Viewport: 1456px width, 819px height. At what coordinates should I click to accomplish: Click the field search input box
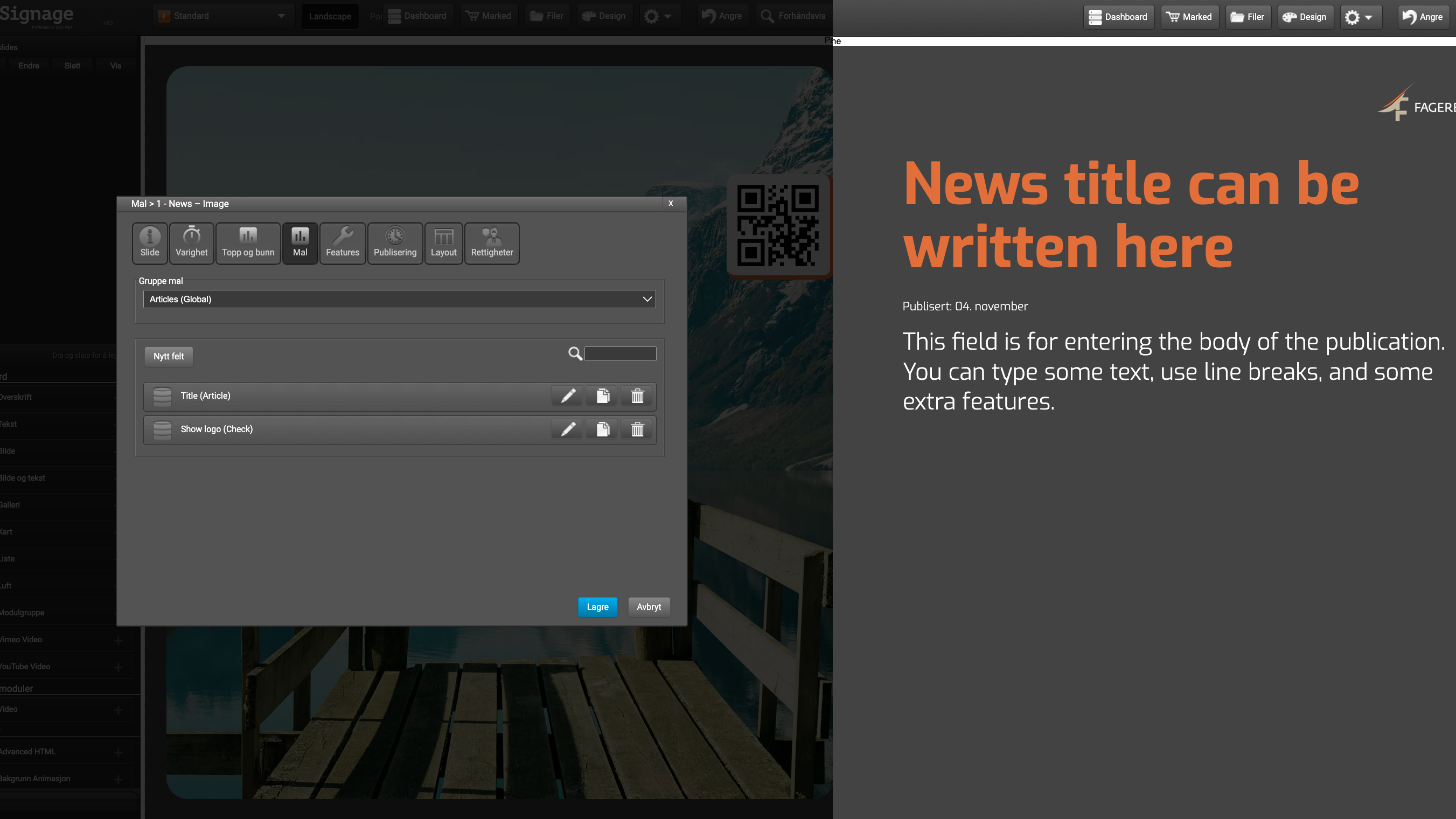620,354
